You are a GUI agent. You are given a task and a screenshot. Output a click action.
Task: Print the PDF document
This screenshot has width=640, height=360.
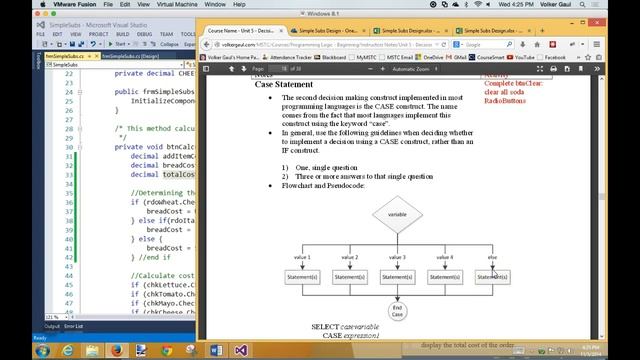pos(553,69)
